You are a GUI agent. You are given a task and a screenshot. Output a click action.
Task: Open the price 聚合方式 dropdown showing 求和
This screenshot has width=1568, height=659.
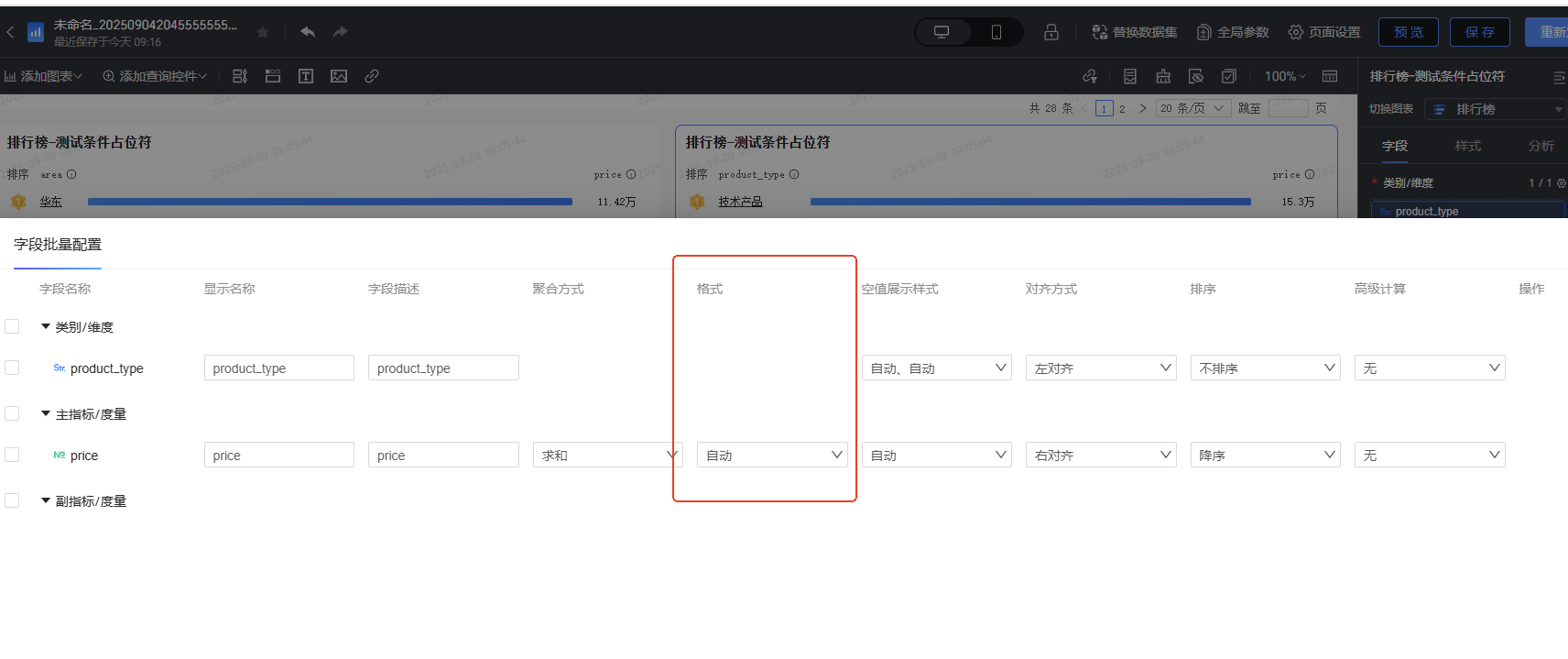coord(606,456)
